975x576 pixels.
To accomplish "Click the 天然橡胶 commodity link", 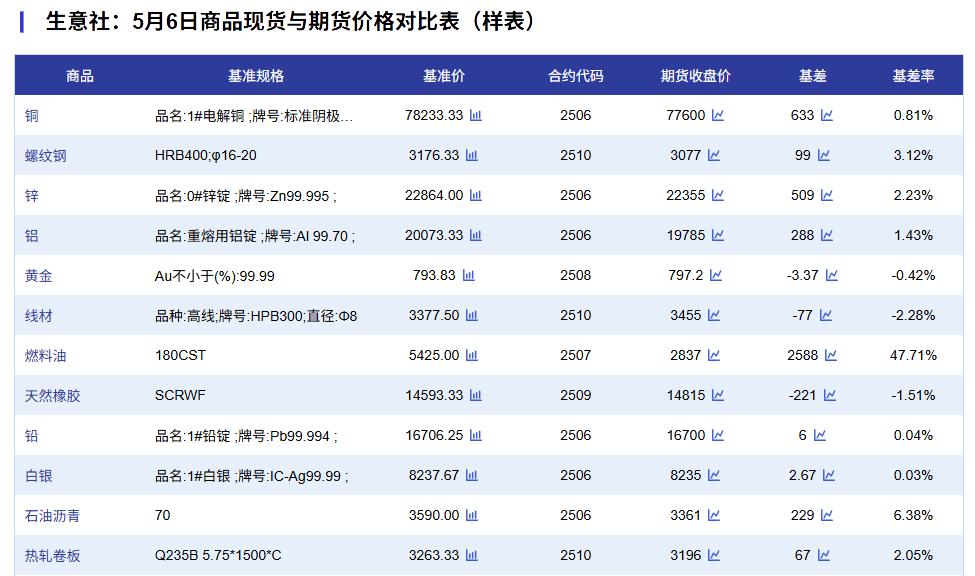I will [53, 396].
